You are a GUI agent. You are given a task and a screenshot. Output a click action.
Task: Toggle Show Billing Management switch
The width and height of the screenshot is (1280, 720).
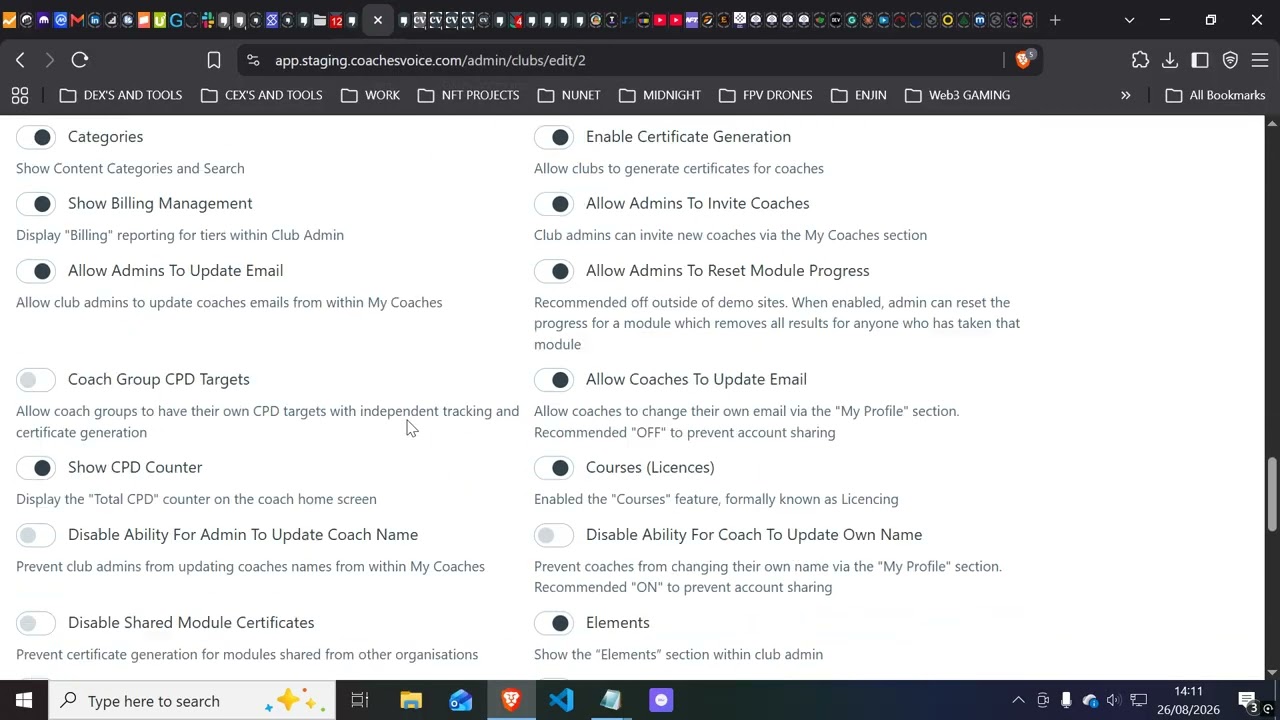coord(36,204)
